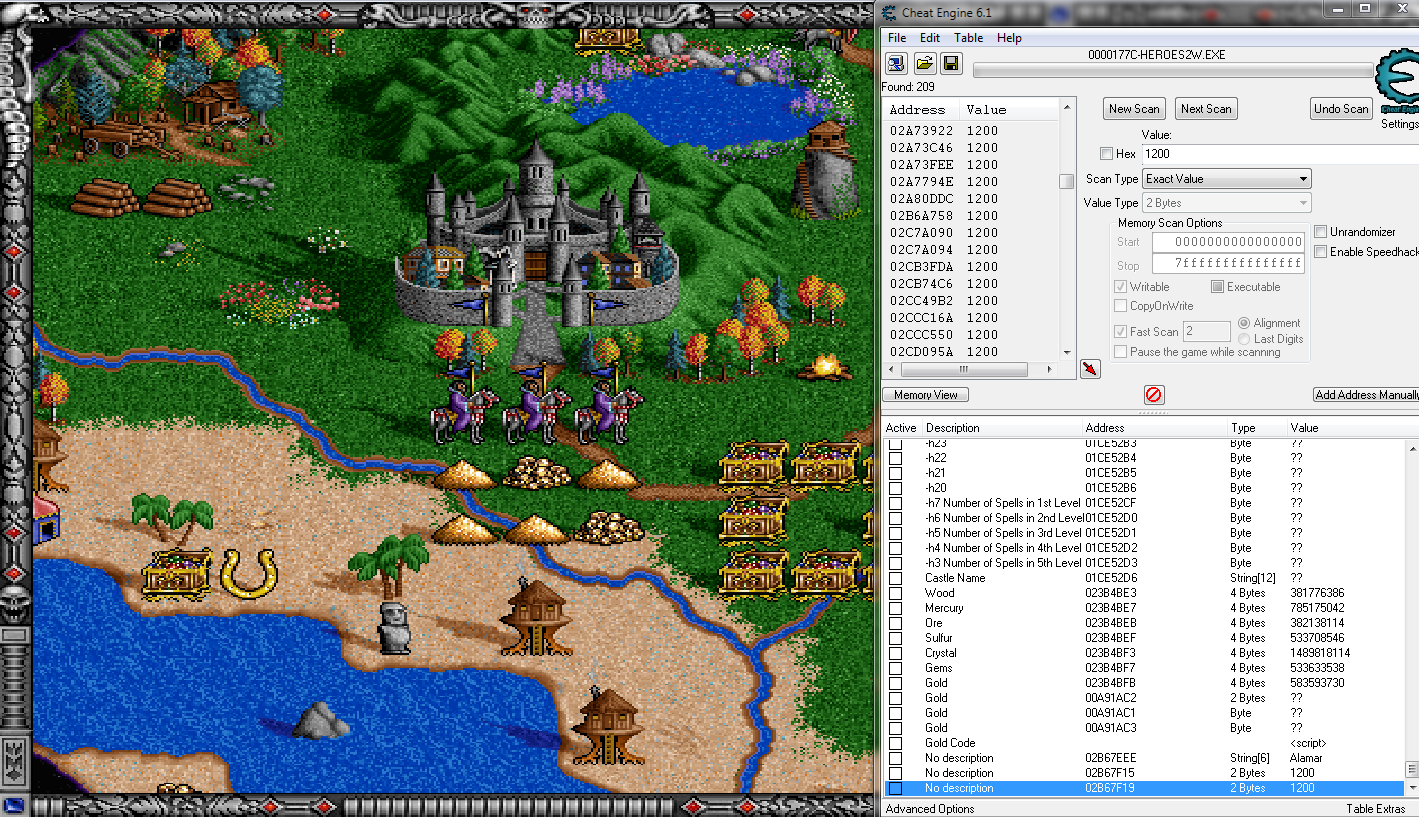Click the leftmost mounted hero below castle
This screenshot has height=817, width=1419.
tap(462, 408)
